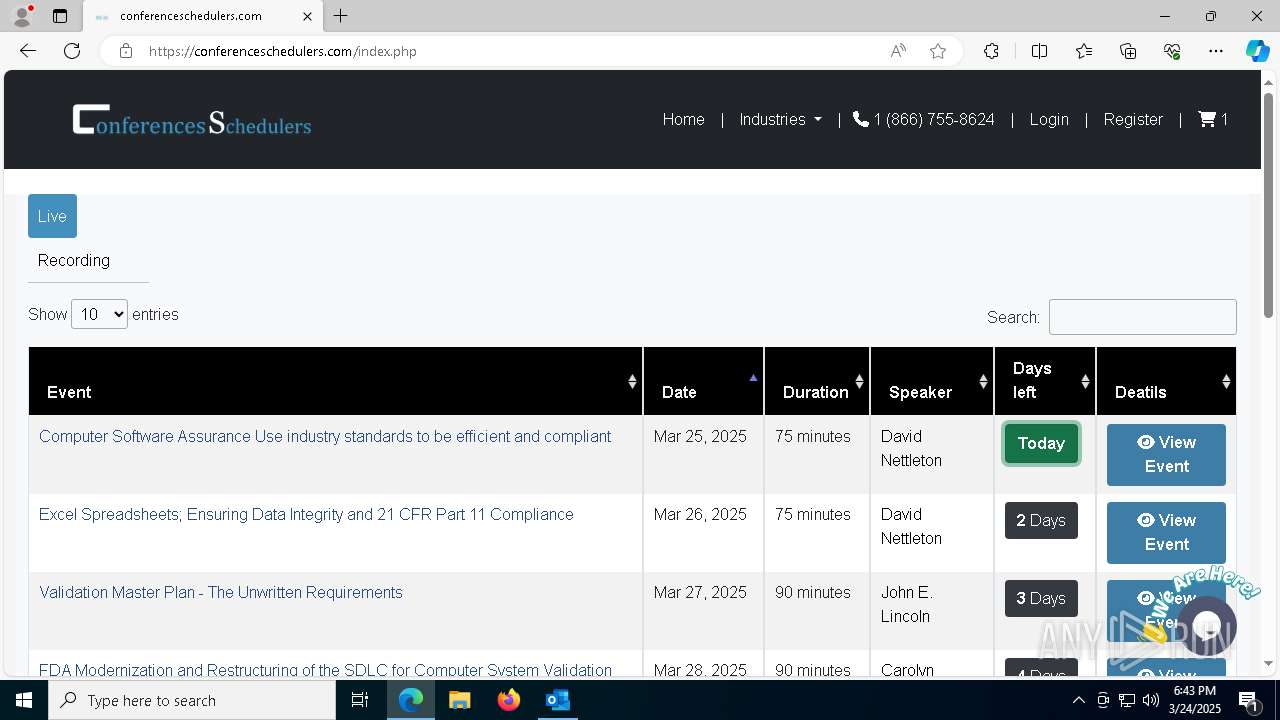This screenshot has width=1280, height=720.
Task: Open Show entries count dropdown
Action: pos(99,314)
